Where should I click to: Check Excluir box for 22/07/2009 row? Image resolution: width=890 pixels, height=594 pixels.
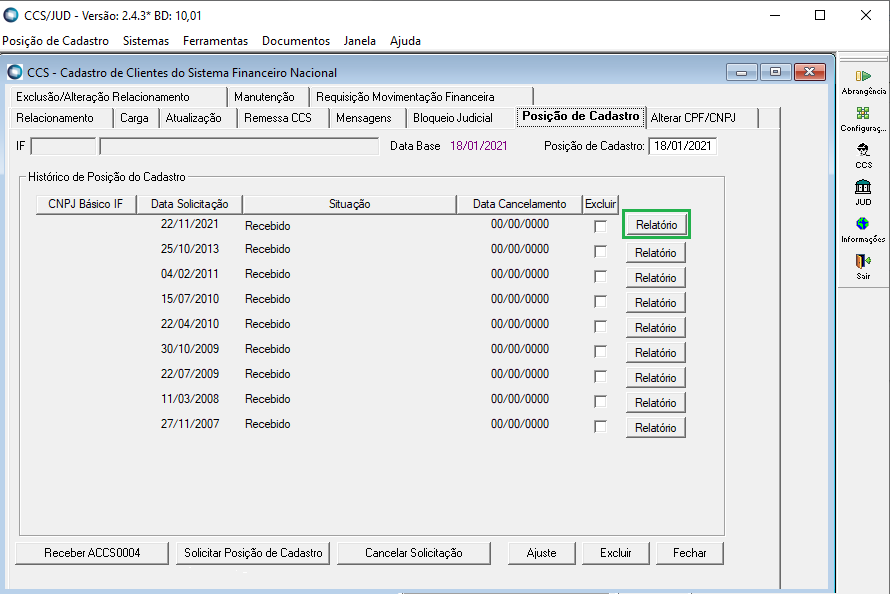(x=600, y=376)
